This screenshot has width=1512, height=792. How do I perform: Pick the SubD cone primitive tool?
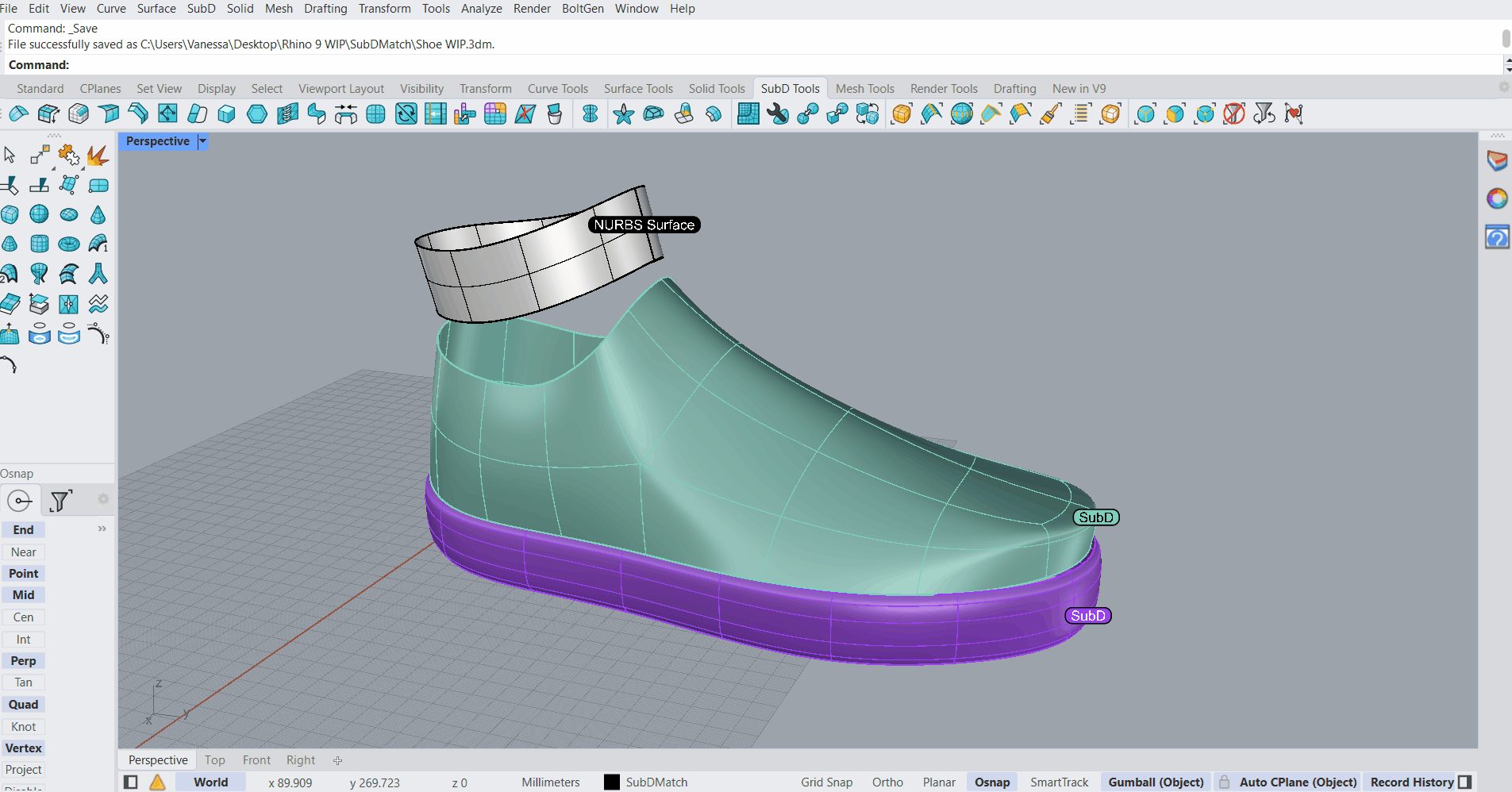click(98, 214)
